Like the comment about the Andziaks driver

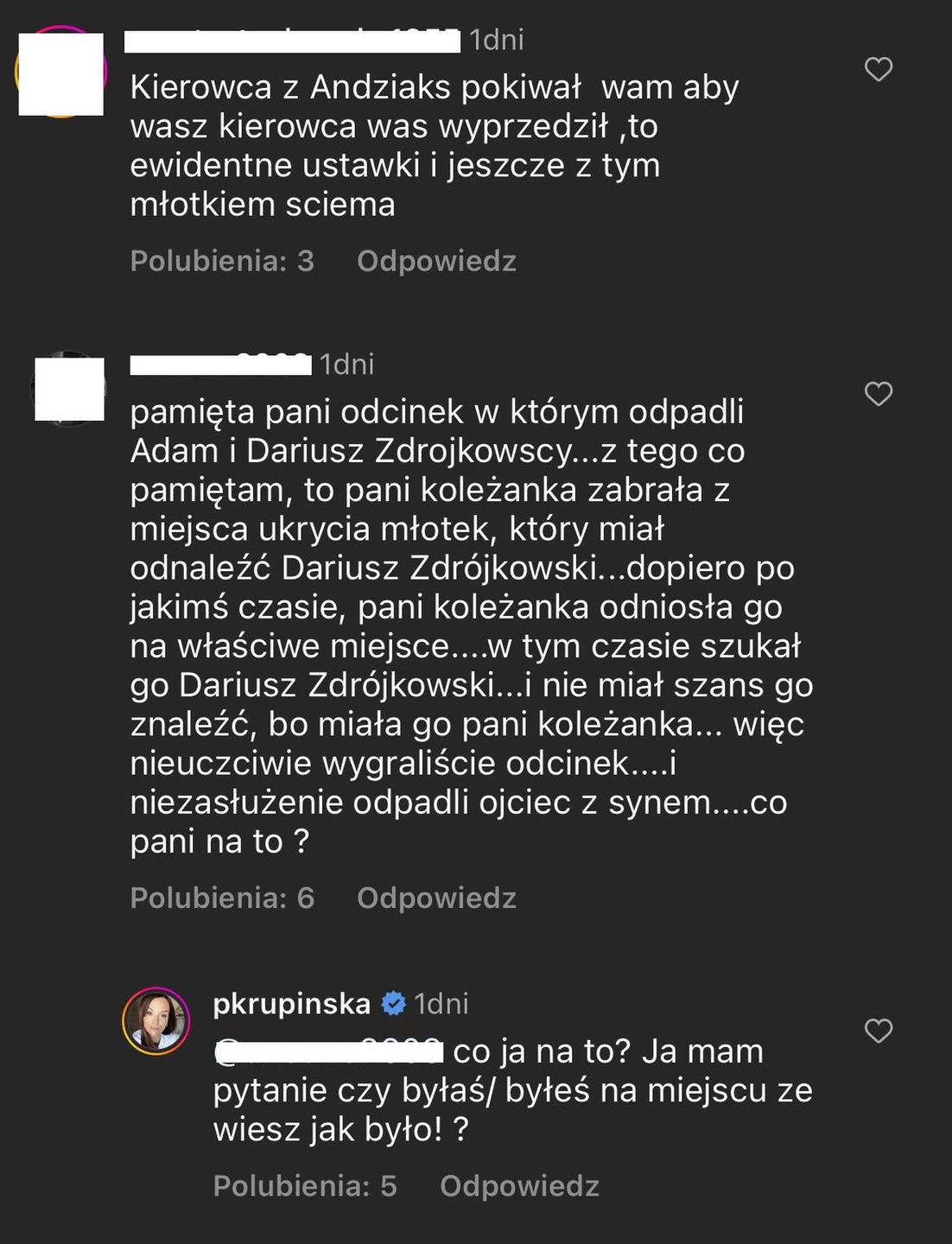coord(878,69)
